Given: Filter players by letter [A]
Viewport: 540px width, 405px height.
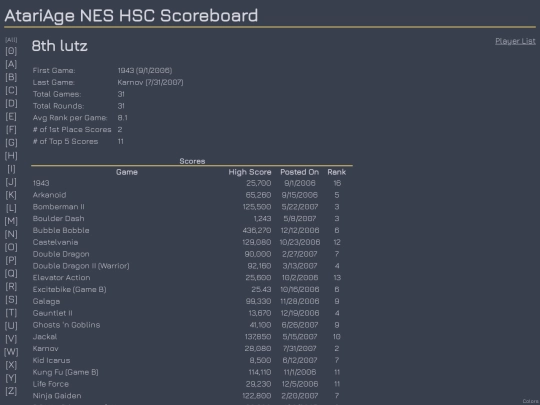Looking at the screenshot, I should [11, 64].
